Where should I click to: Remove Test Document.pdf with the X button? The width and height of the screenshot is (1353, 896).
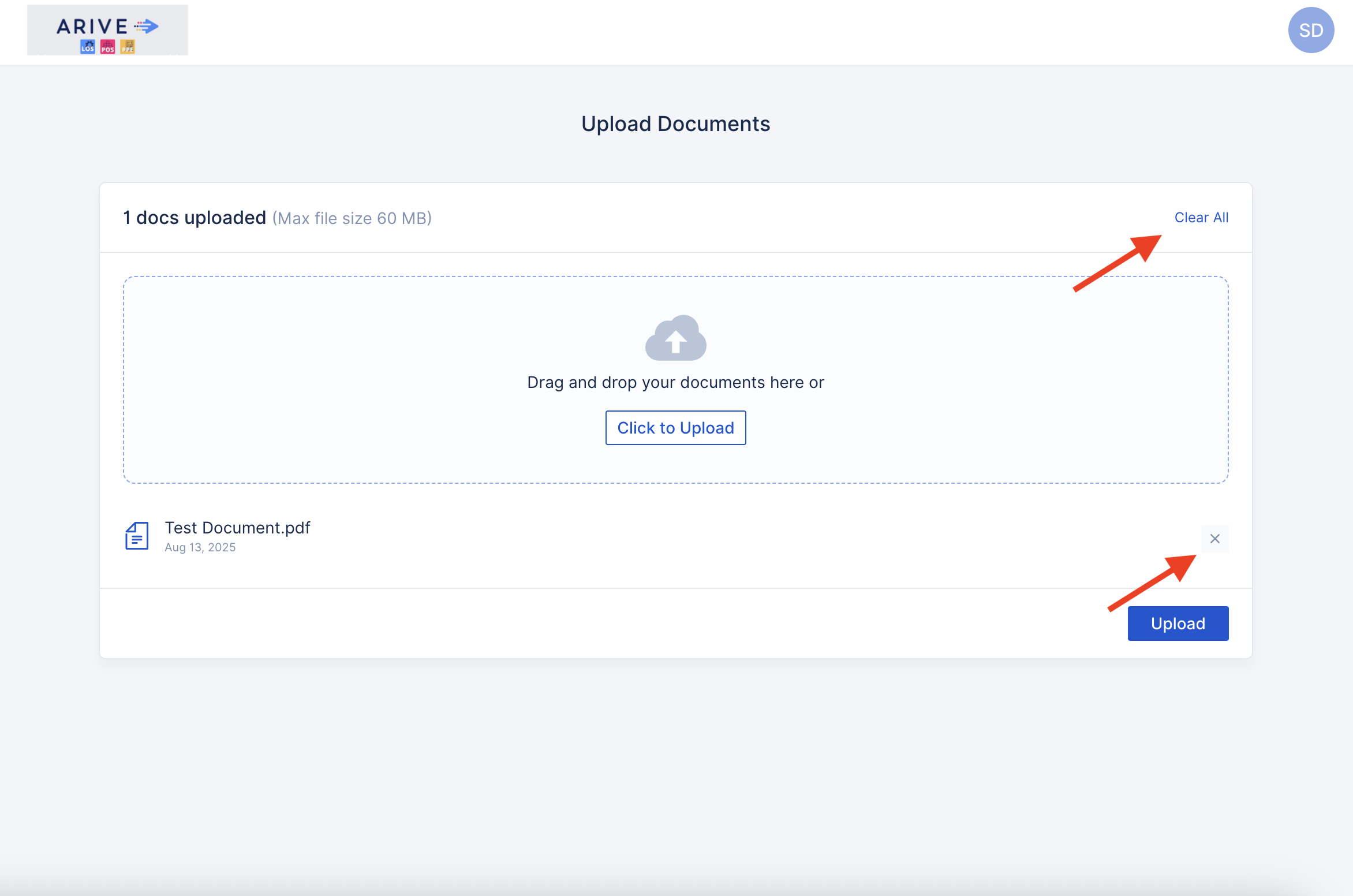(x=1214, y=539)
